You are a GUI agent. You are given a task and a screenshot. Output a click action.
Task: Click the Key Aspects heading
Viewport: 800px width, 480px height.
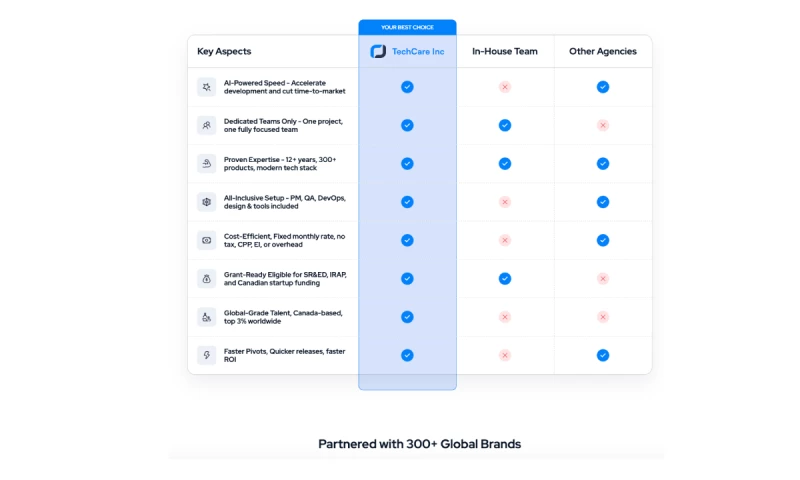[x=224, y=52]
